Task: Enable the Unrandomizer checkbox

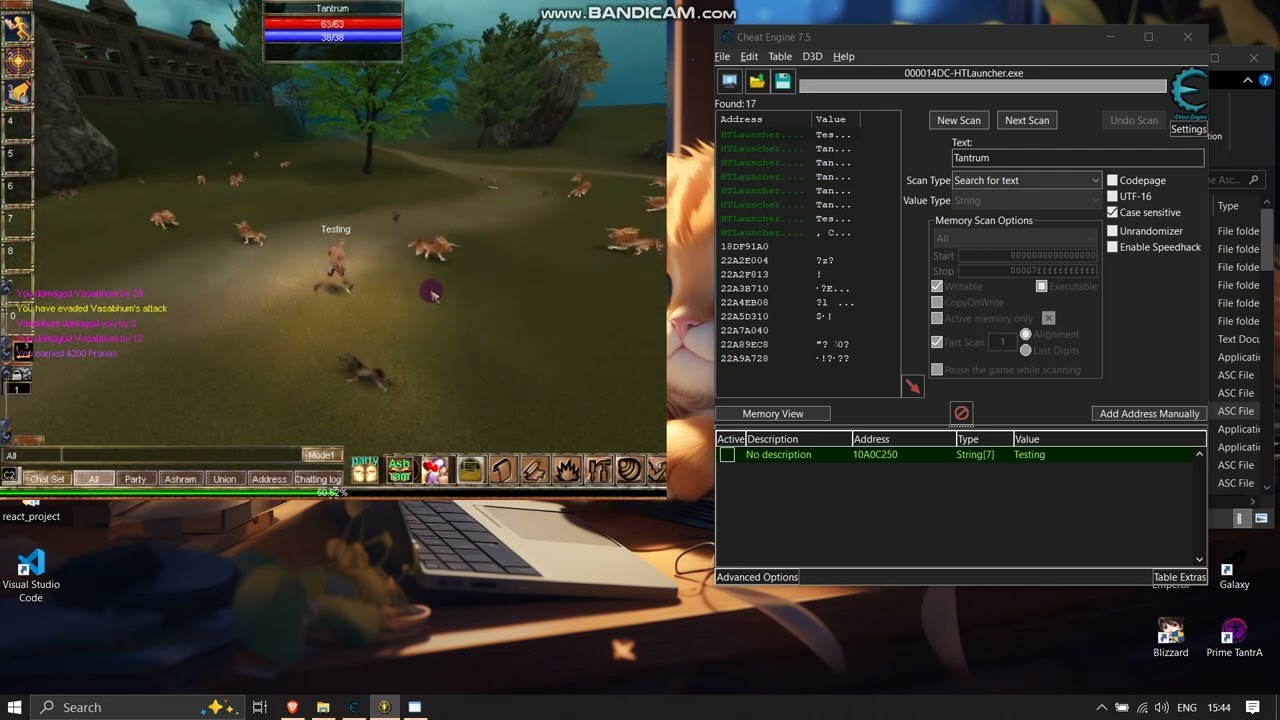Action: pyautogui.click(x=1112, y=231)
